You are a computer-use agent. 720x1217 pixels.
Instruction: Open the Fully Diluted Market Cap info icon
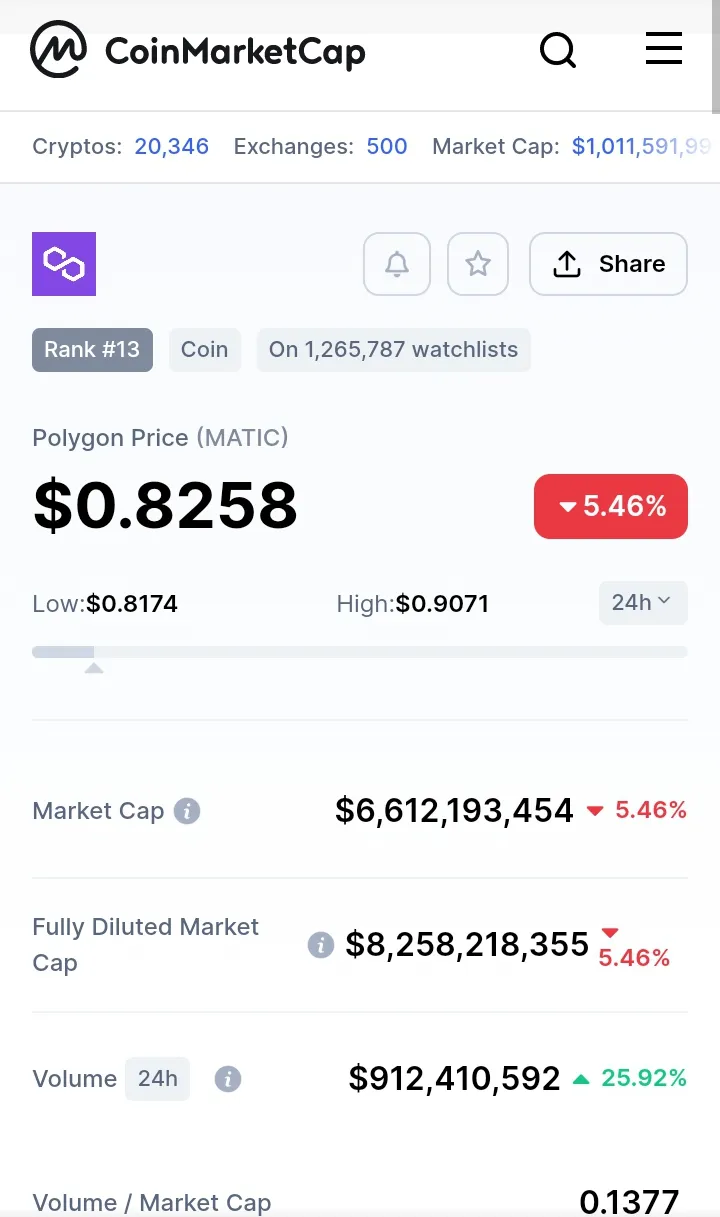[320, 945]
